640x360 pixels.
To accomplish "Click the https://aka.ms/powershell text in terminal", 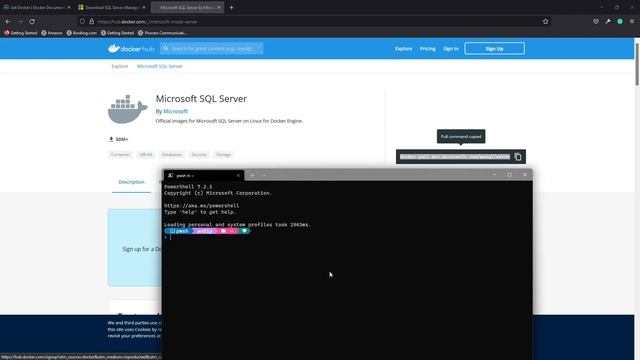I will point(202,206).
